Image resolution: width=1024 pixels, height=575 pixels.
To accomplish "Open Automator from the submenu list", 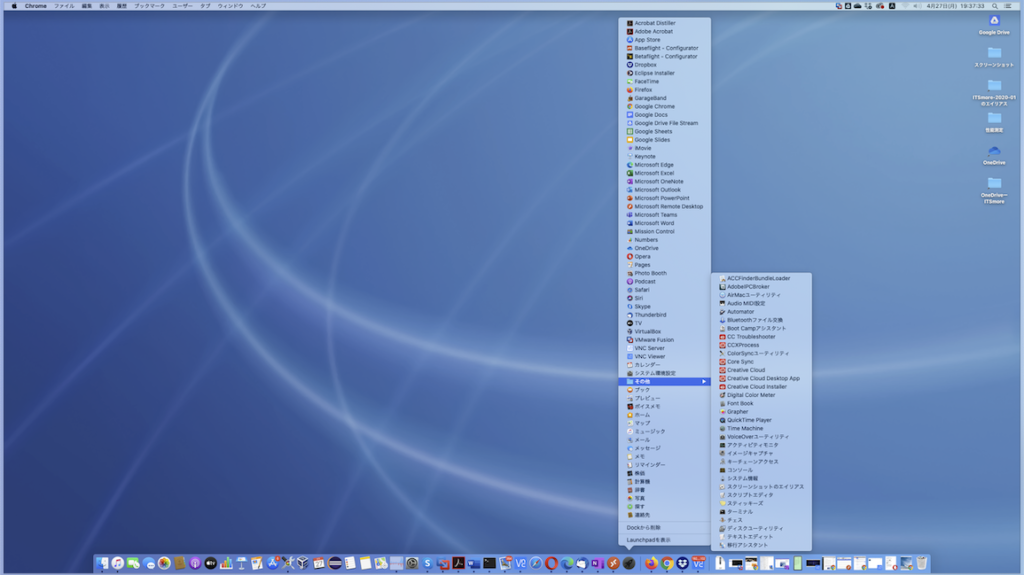I will pyautogui.click(x=741, y=312).
